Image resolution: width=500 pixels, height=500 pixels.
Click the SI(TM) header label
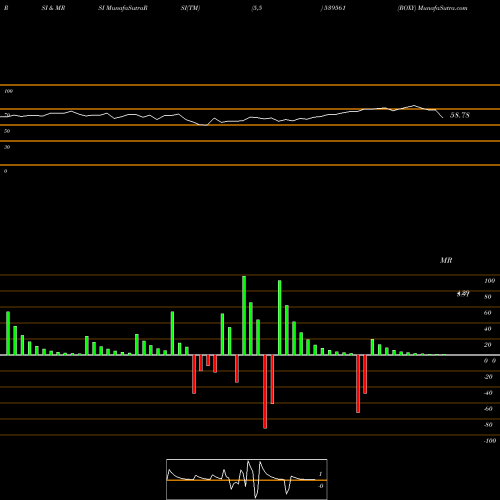pyautogui.click(x=190, y=8)
